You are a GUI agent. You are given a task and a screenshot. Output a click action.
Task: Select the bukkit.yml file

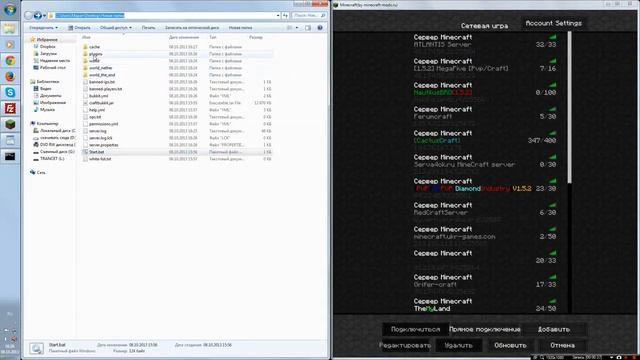point(98,96)
